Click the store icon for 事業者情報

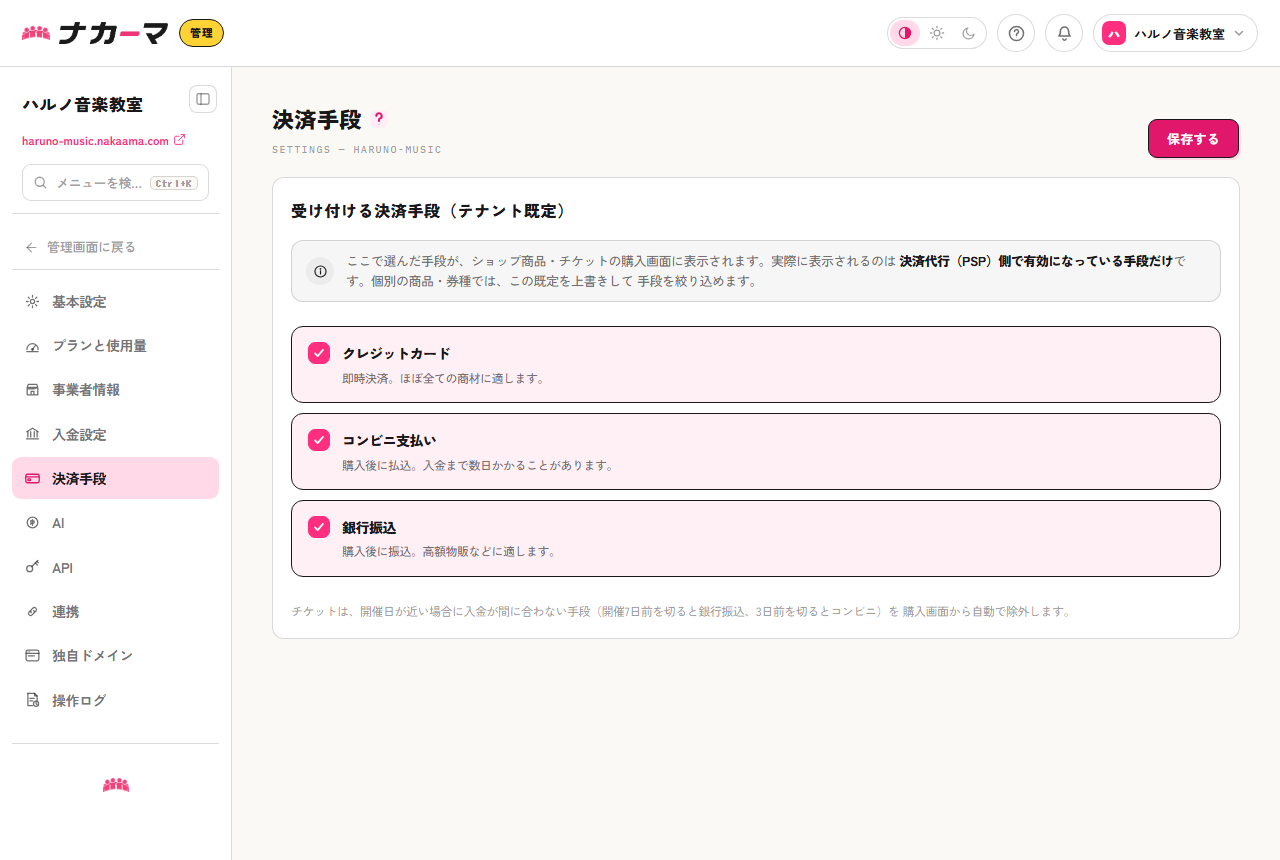(x=32, y=390)
